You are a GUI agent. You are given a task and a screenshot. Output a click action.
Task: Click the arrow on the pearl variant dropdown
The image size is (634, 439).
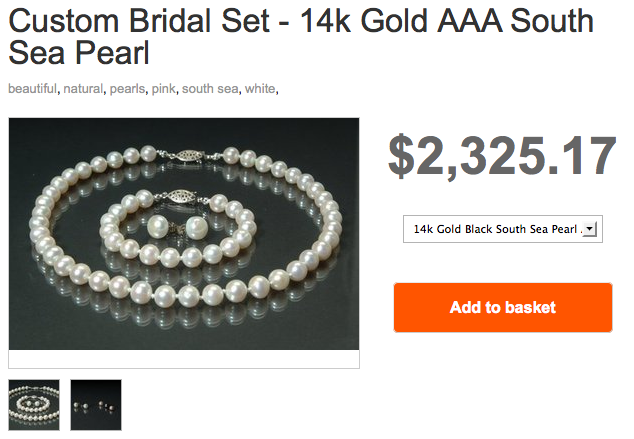tap(588, 230)
